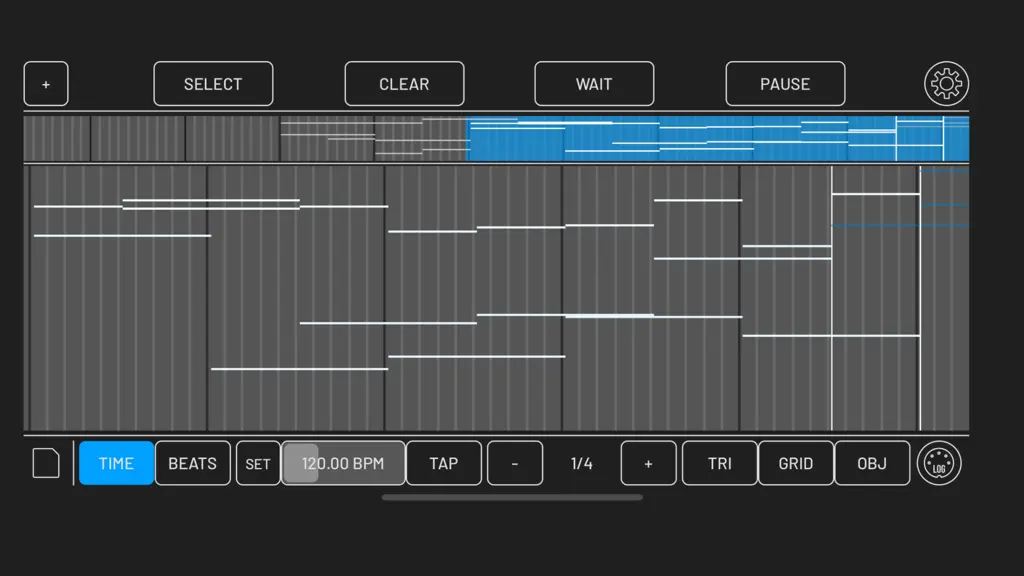Image resolution: width=1024 pixels, height=576 pixels.
Task: Click the blue highlighted region in the overview strip
Action: pos(718,138)
